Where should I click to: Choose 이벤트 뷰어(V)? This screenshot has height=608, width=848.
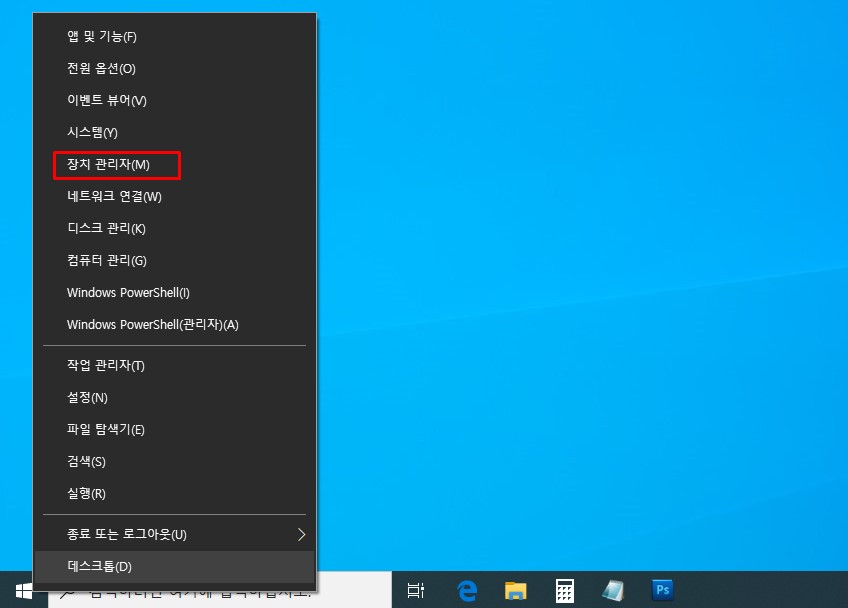click(175, 100)
